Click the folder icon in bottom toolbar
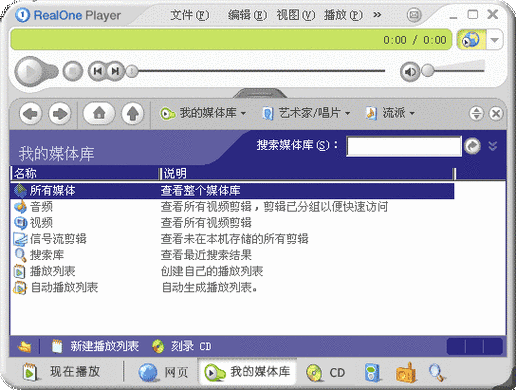Viewport: 516px width, 390px height. point(25,347)
